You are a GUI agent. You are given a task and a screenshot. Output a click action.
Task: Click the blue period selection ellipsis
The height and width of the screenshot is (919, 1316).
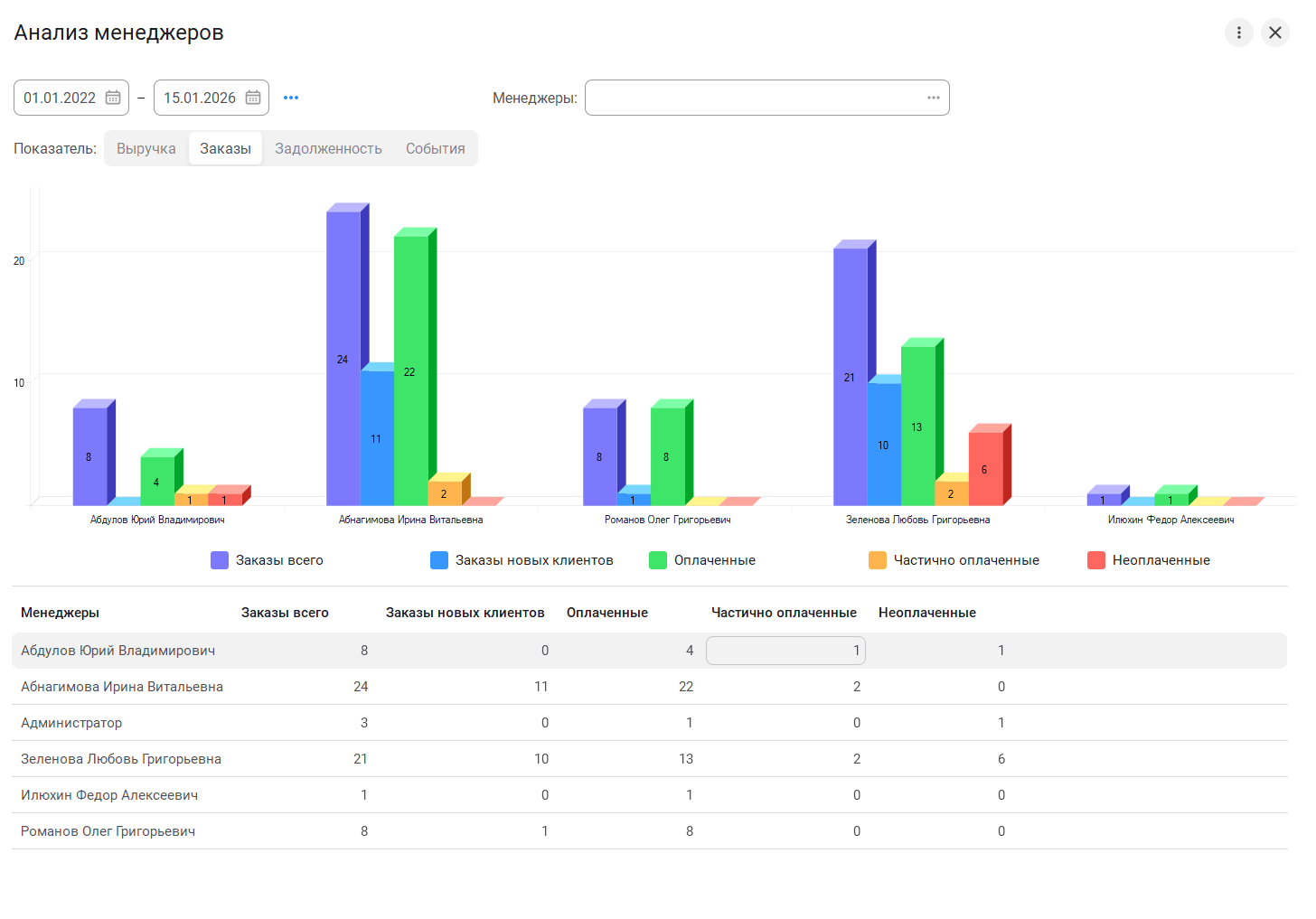[291, 98]
